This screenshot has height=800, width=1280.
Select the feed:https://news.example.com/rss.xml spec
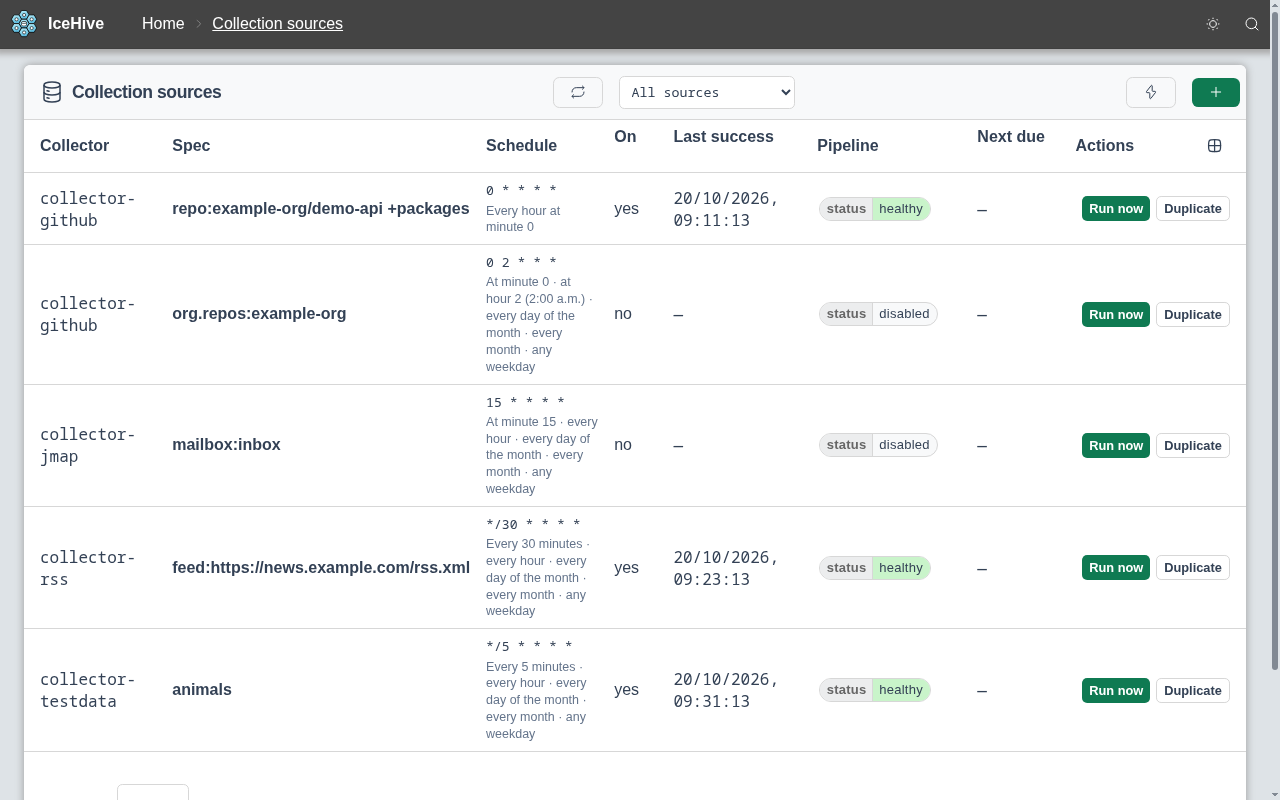pos(321,568)
